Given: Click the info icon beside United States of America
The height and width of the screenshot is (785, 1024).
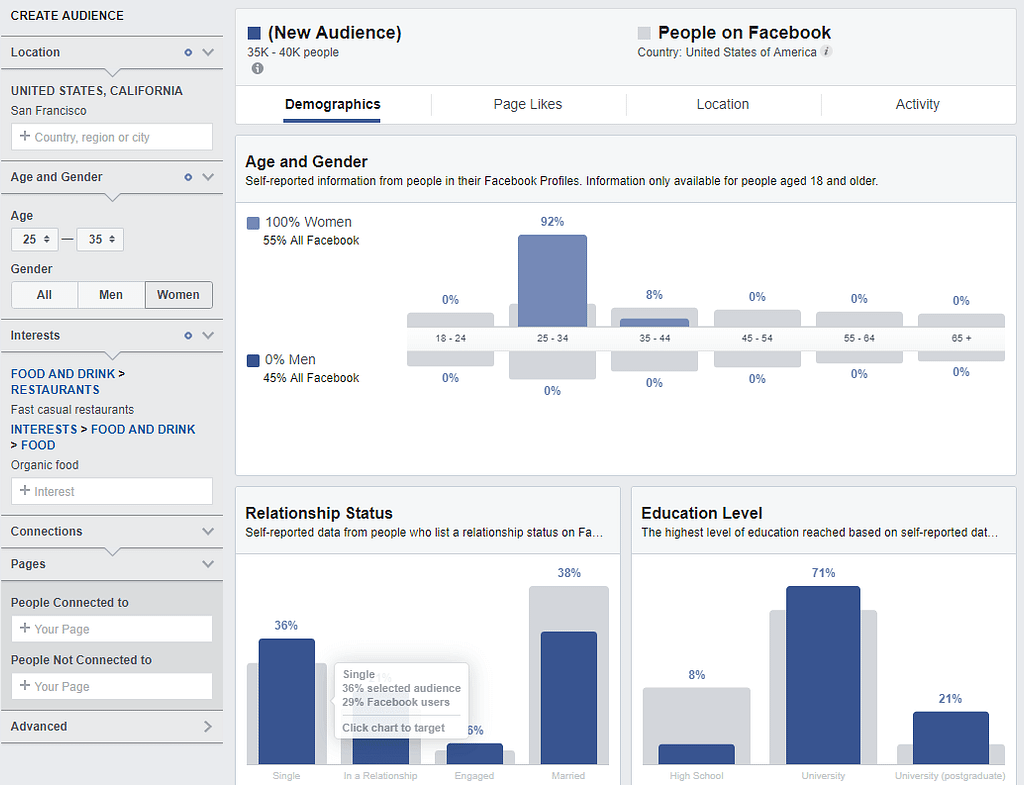Looking at the screenshot, I should [826, 52].
